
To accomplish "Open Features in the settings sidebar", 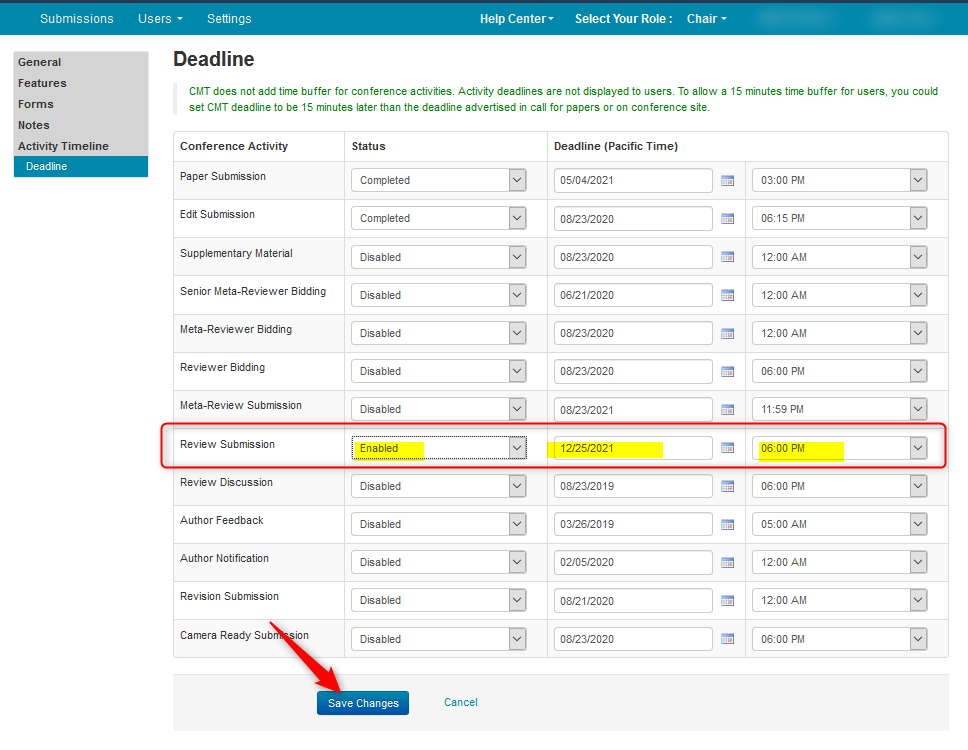I will 42,83.
